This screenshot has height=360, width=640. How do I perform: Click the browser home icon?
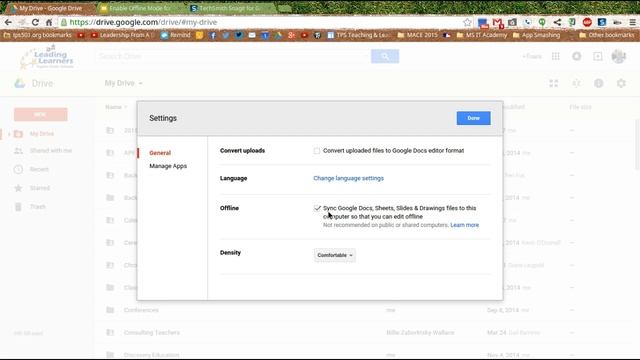pyautogui.click(x=49, y=22)
